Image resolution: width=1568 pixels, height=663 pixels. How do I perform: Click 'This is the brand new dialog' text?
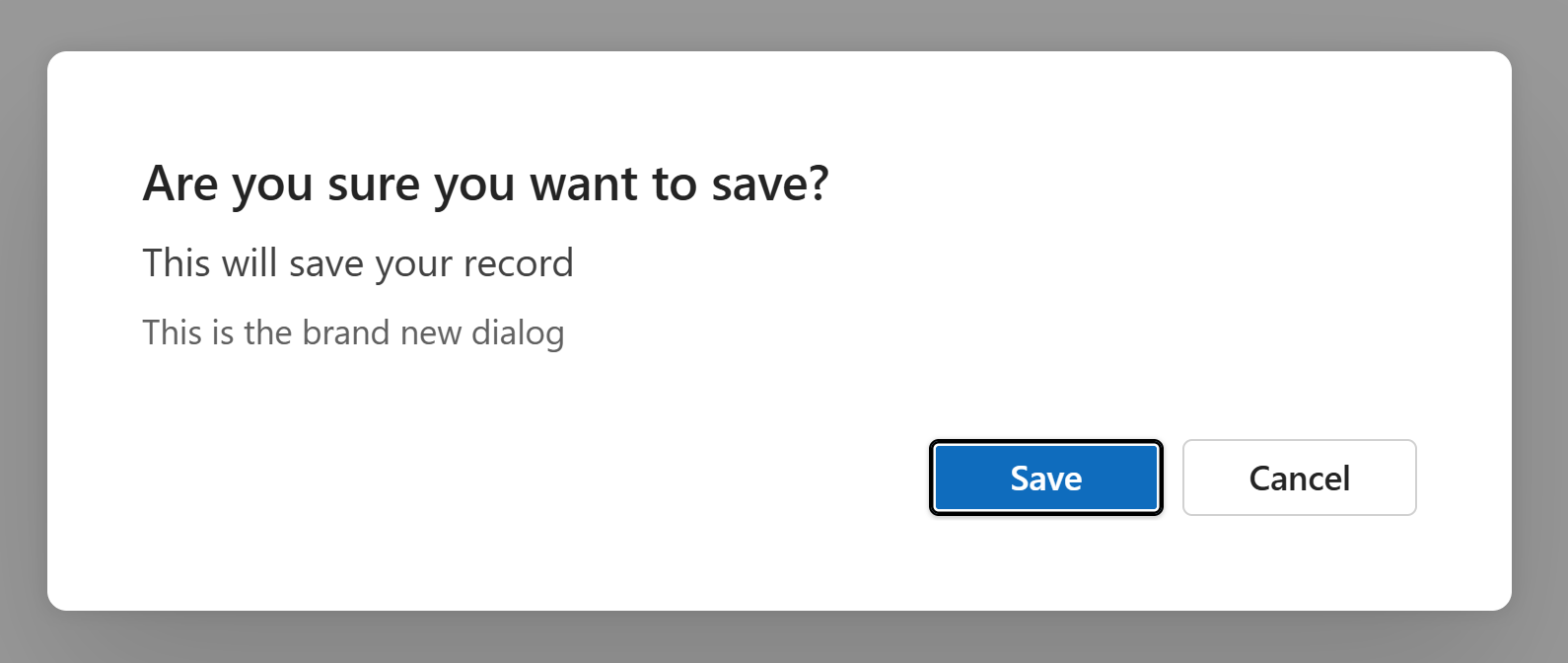353,332
